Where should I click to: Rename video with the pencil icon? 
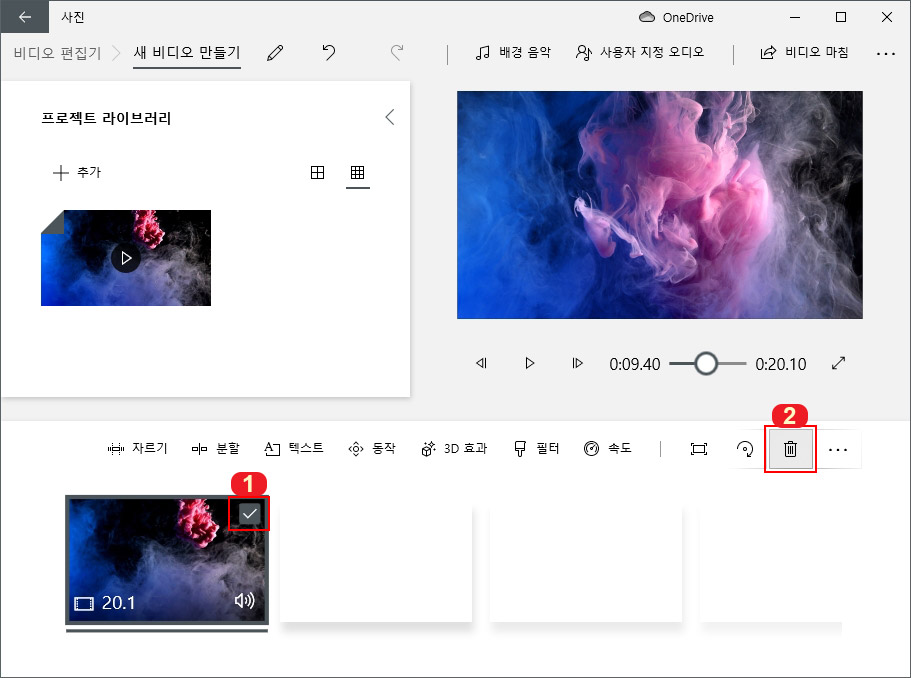pos(275,53)
